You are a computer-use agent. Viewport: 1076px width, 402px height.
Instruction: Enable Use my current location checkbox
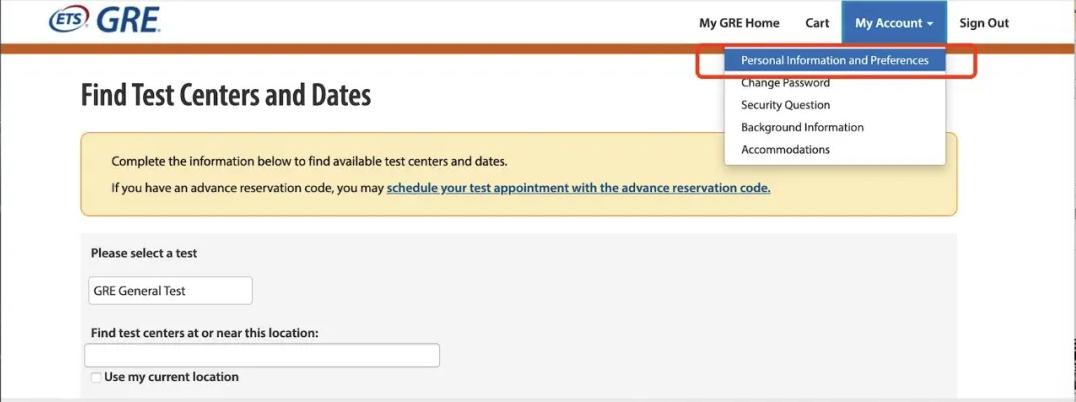coord(96,377)
